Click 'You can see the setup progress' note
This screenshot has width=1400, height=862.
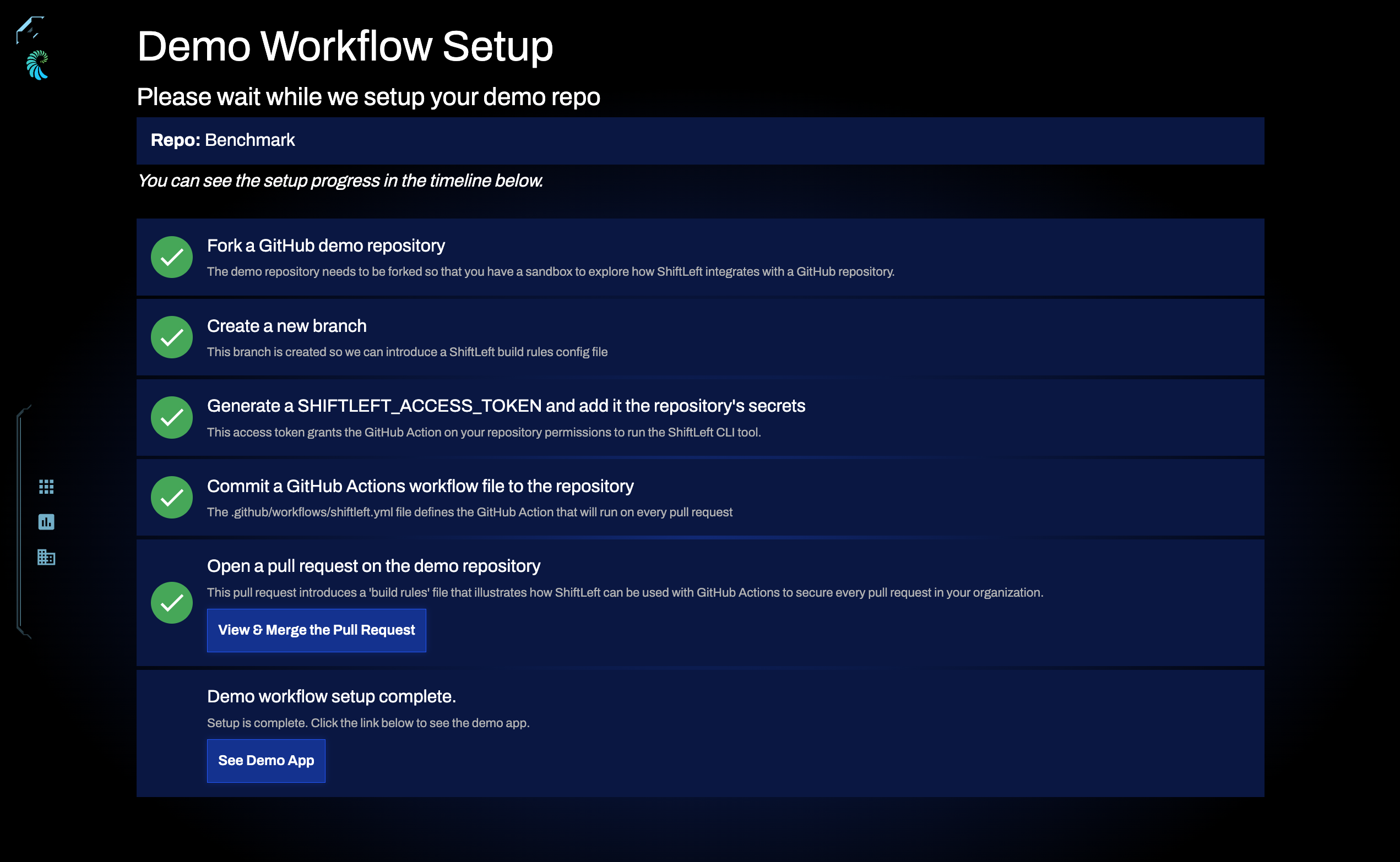(340, 181)
